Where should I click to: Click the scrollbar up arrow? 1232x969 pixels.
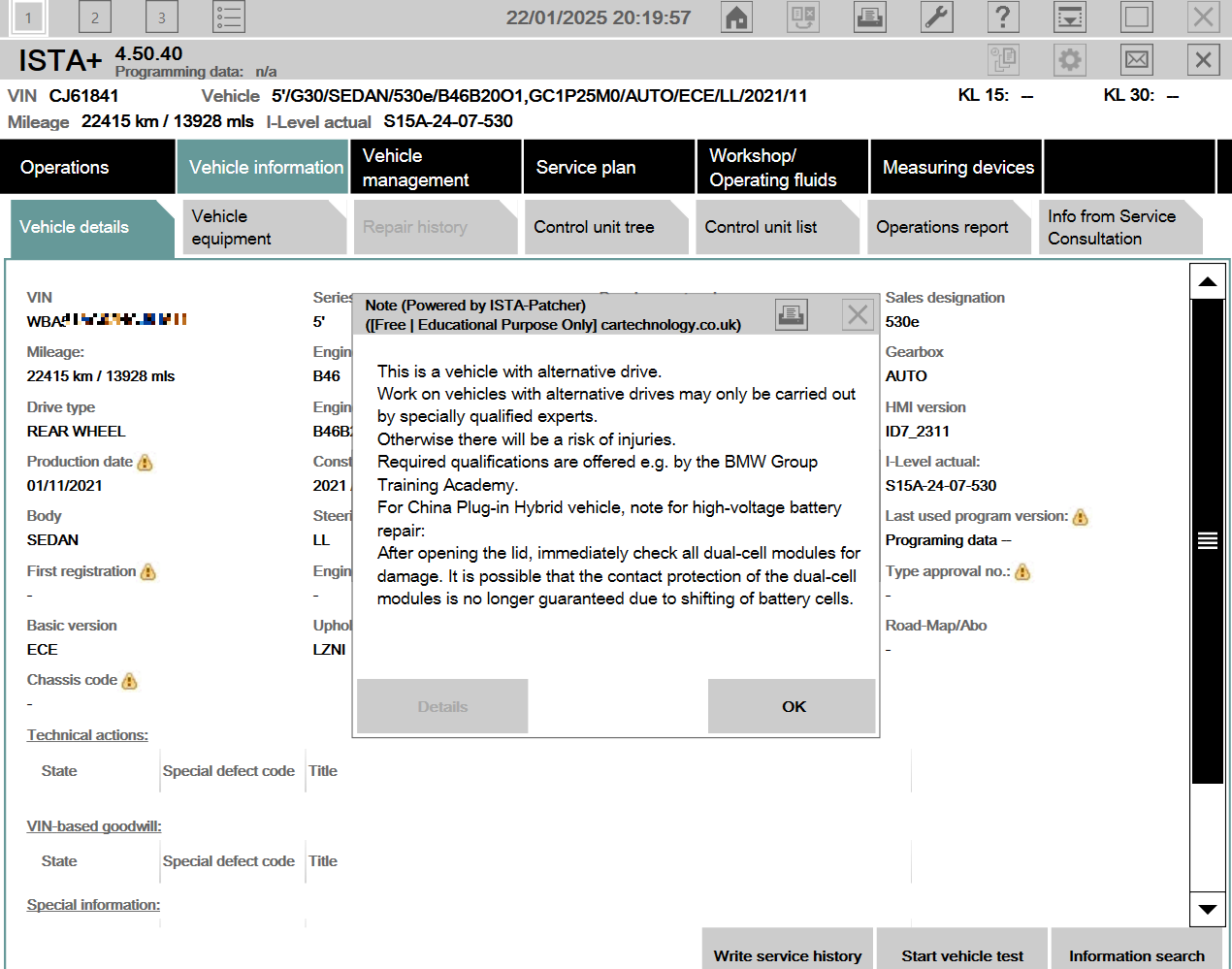click(x=1207, y=282)
